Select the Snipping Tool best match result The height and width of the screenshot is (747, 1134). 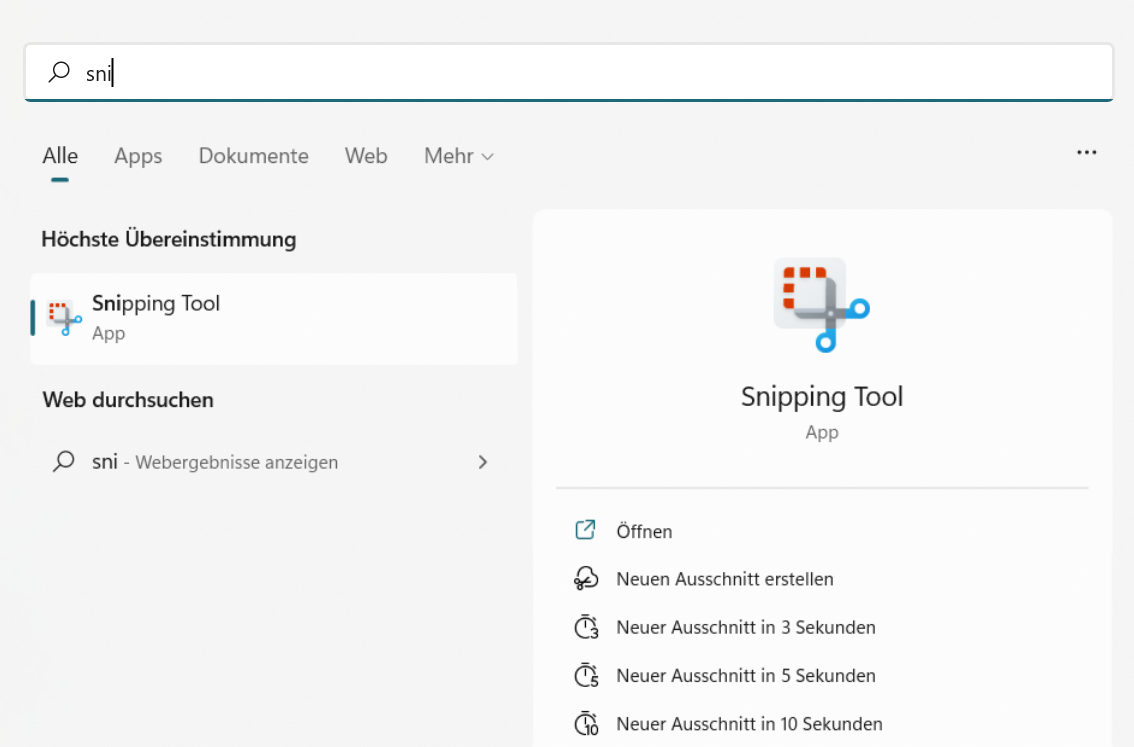[x=274, y=318]
